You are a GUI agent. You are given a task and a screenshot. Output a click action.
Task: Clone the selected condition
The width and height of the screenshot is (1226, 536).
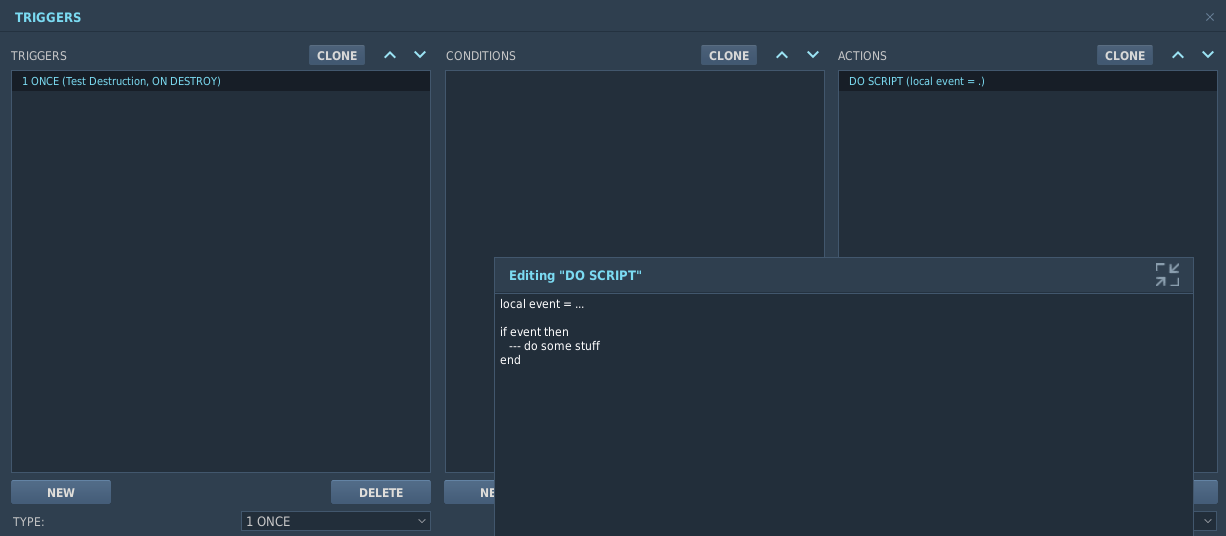[x=729, y=56]
